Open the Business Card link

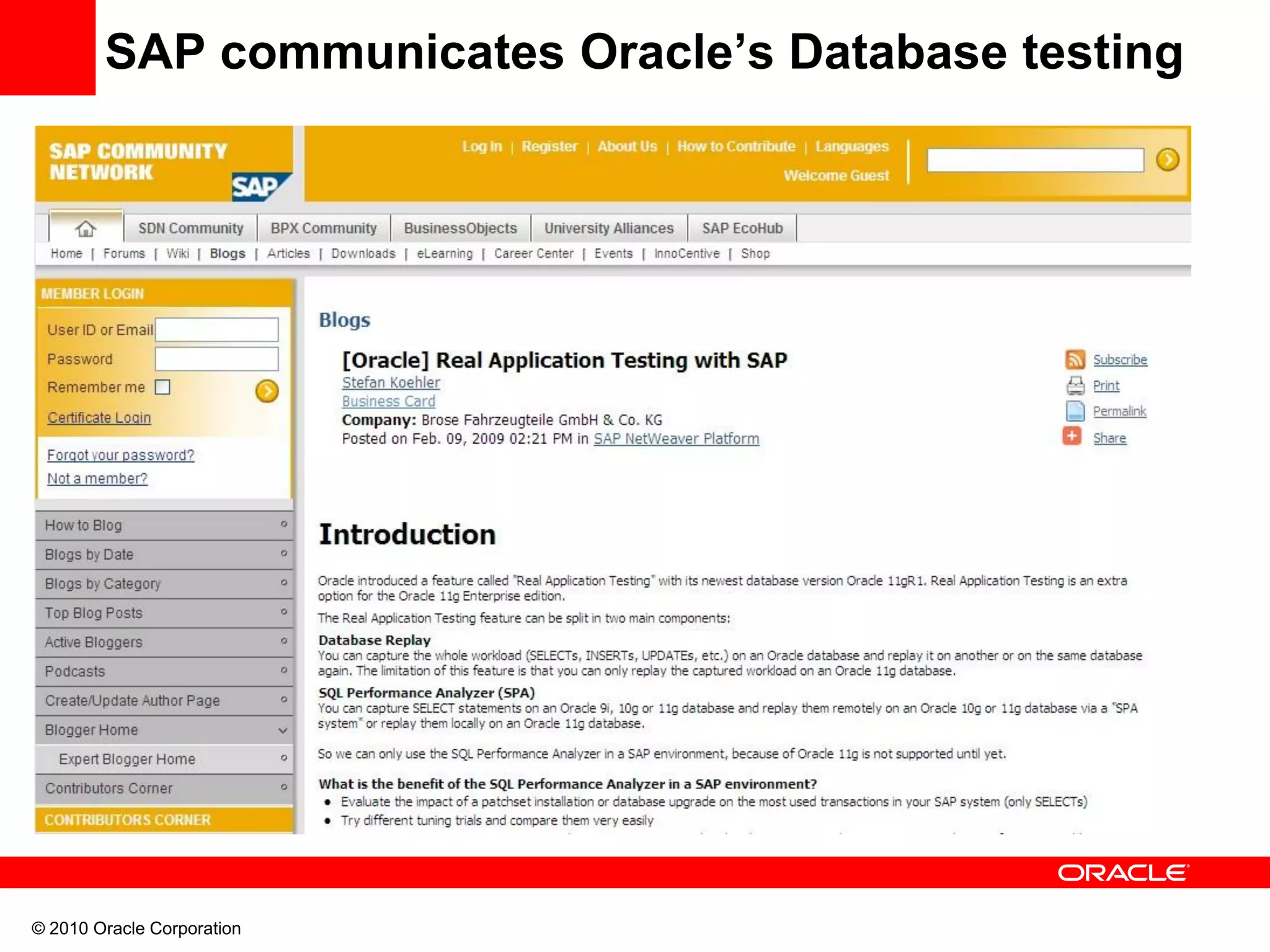tap(389, 401)
